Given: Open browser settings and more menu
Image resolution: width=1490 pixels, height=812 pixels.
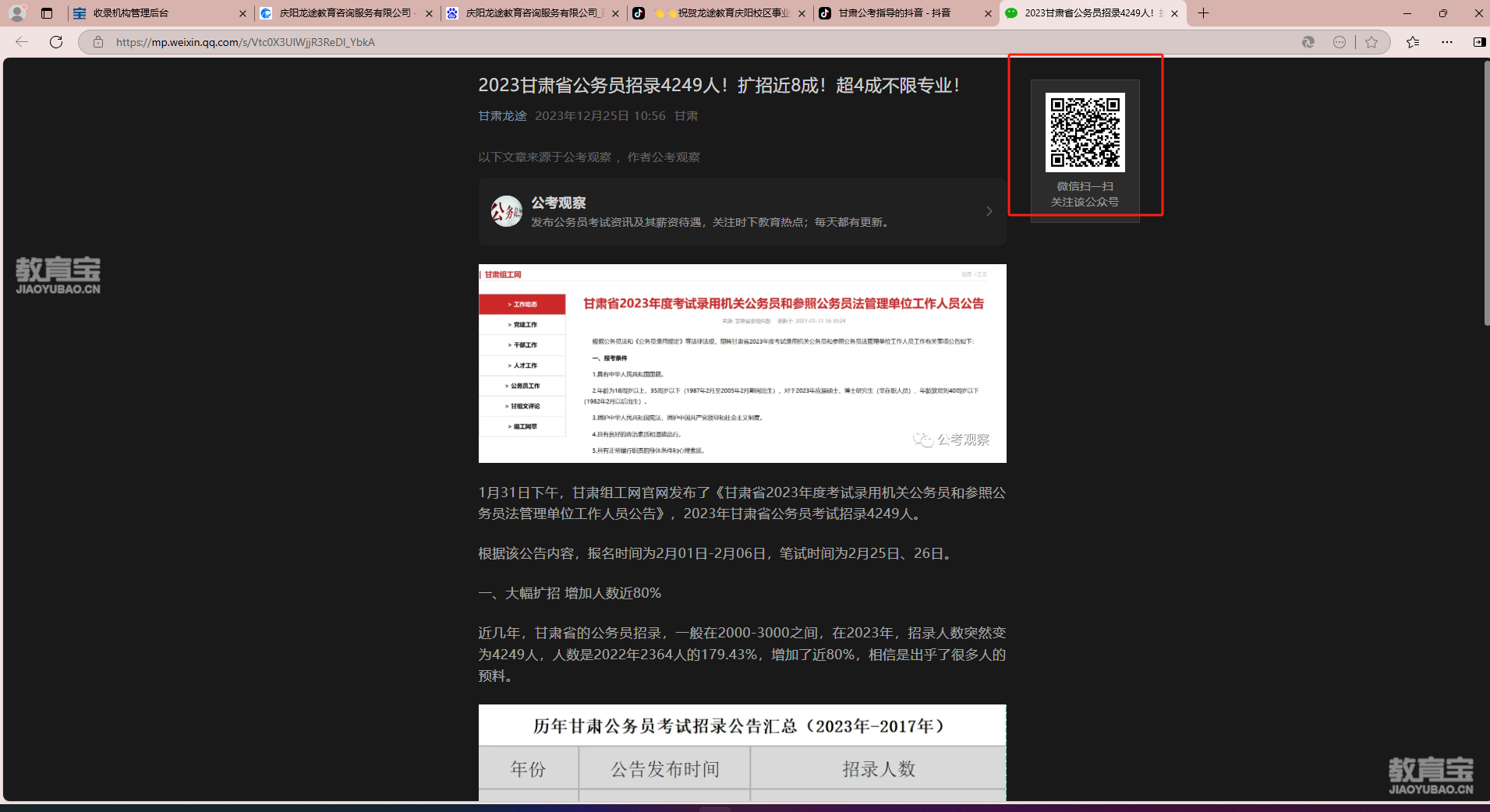Looking at the screenshot, I should coord(1447,42).
